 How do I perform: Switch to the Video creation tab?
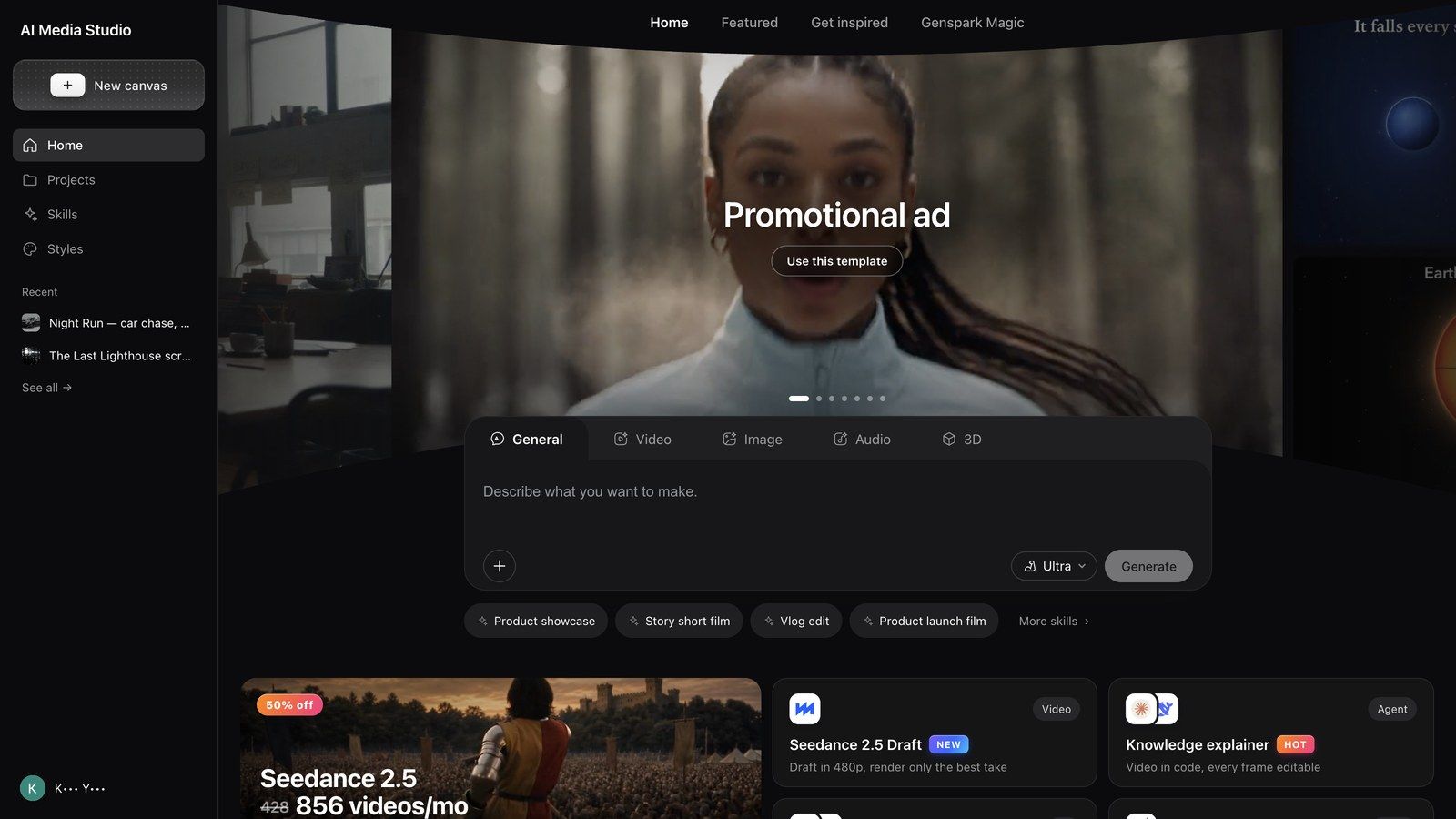(x=642, y=440)
